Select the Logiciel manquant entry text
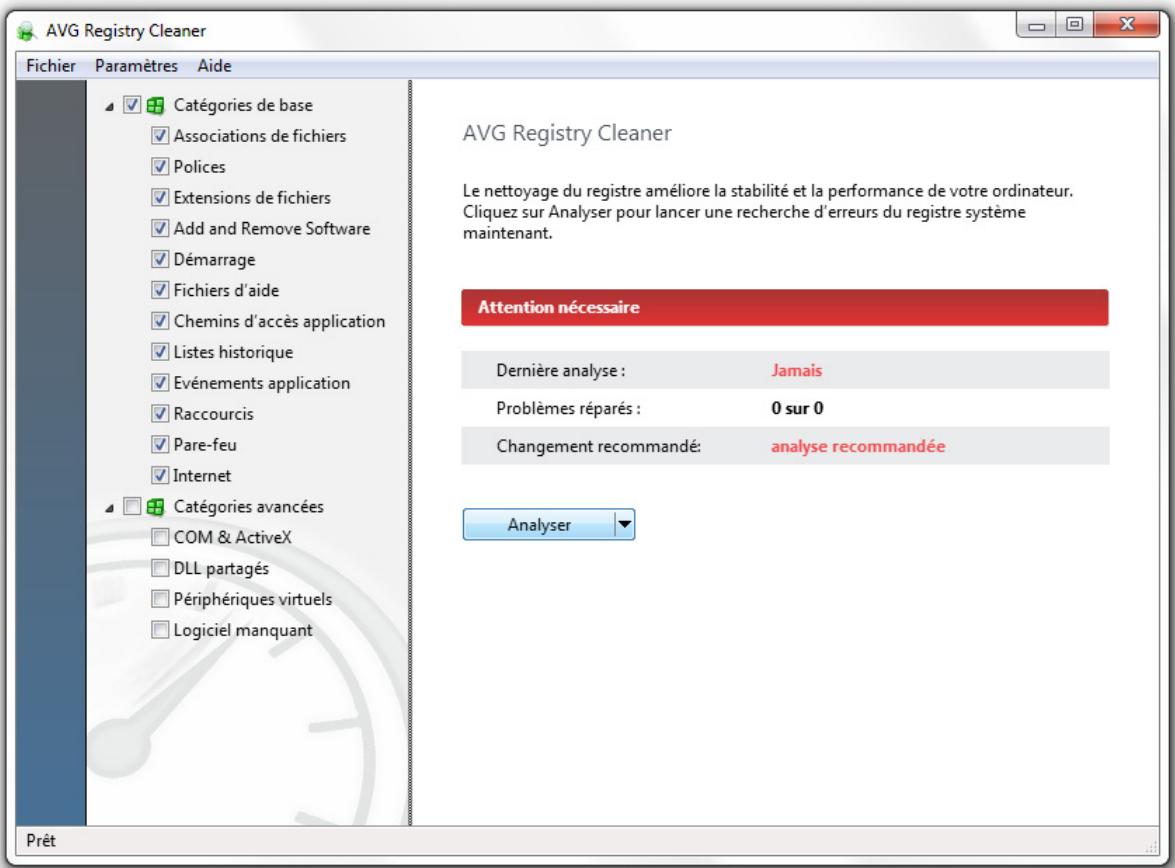The width and height of the screenshot is (1175, 868). [x=243, y=630]
